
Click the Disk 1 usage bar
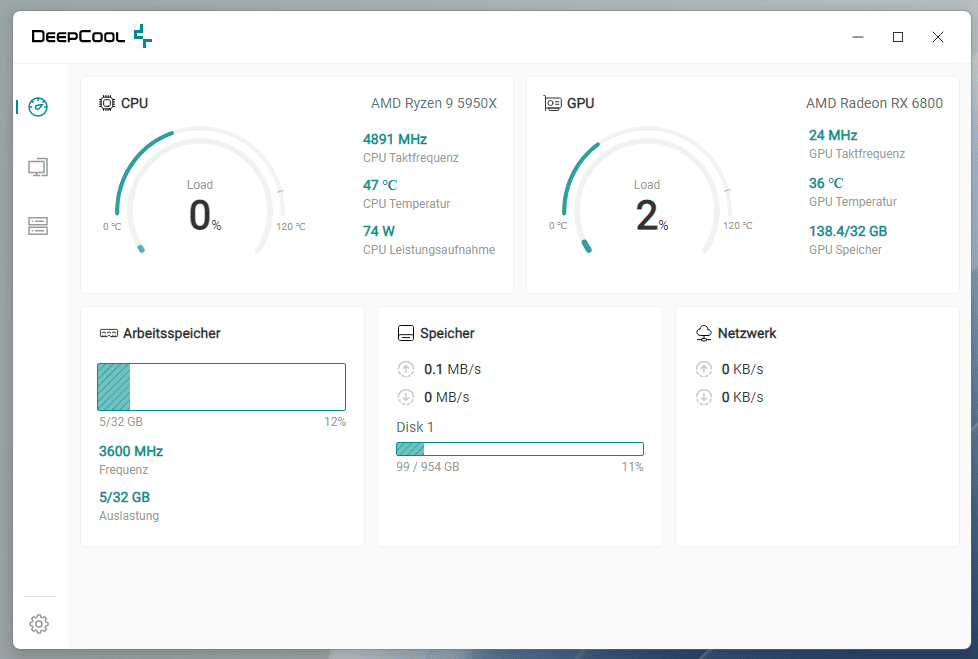[520, 449]
